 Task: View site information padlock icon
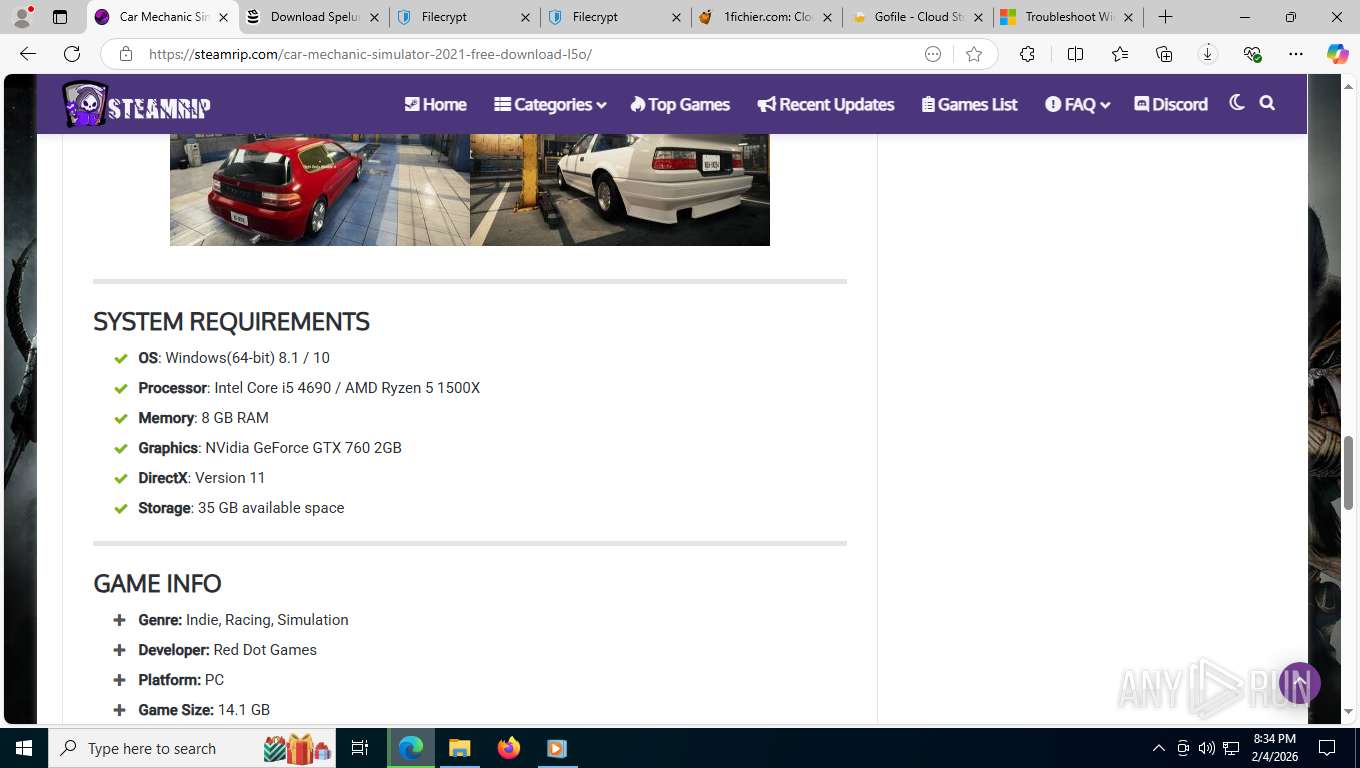(x=126, y=54)
